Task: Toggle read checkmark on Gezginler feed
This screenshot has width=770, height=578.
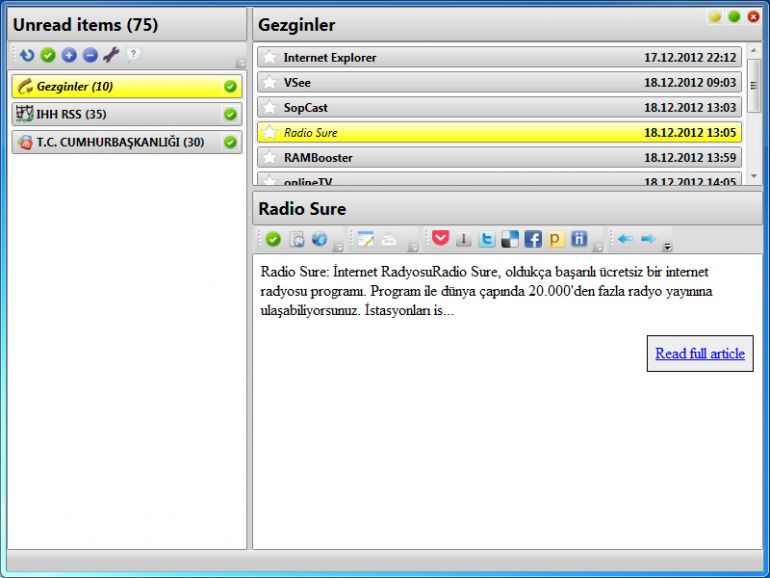Action: [x=231, y=87]
